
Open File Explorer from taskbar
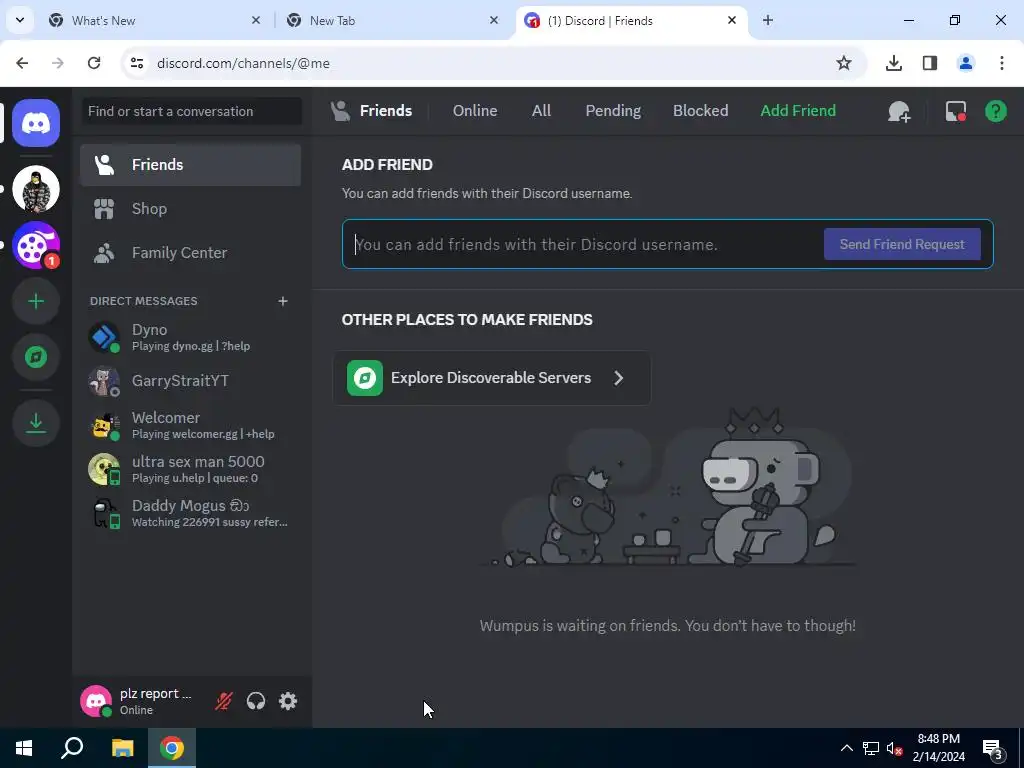[122, 748]
